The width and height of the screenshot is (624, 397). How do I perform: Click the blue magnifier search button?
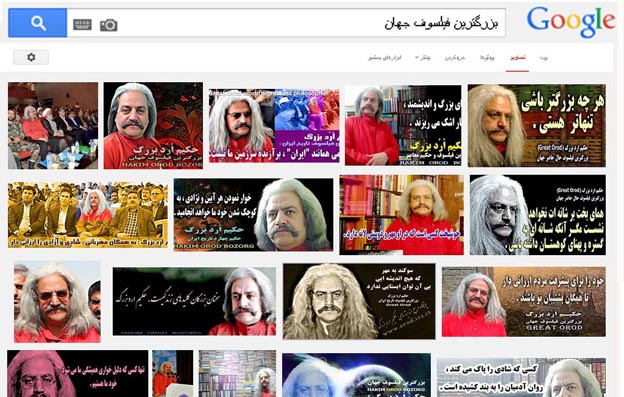[x=37, y=23]
